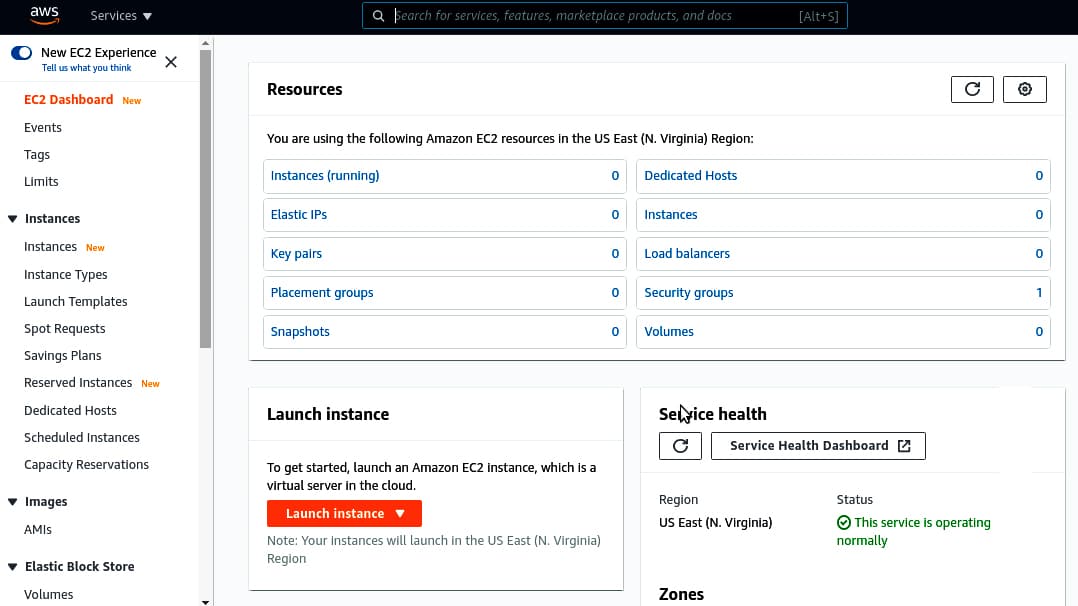Open Snapshots resource link

tap(300, 332)
